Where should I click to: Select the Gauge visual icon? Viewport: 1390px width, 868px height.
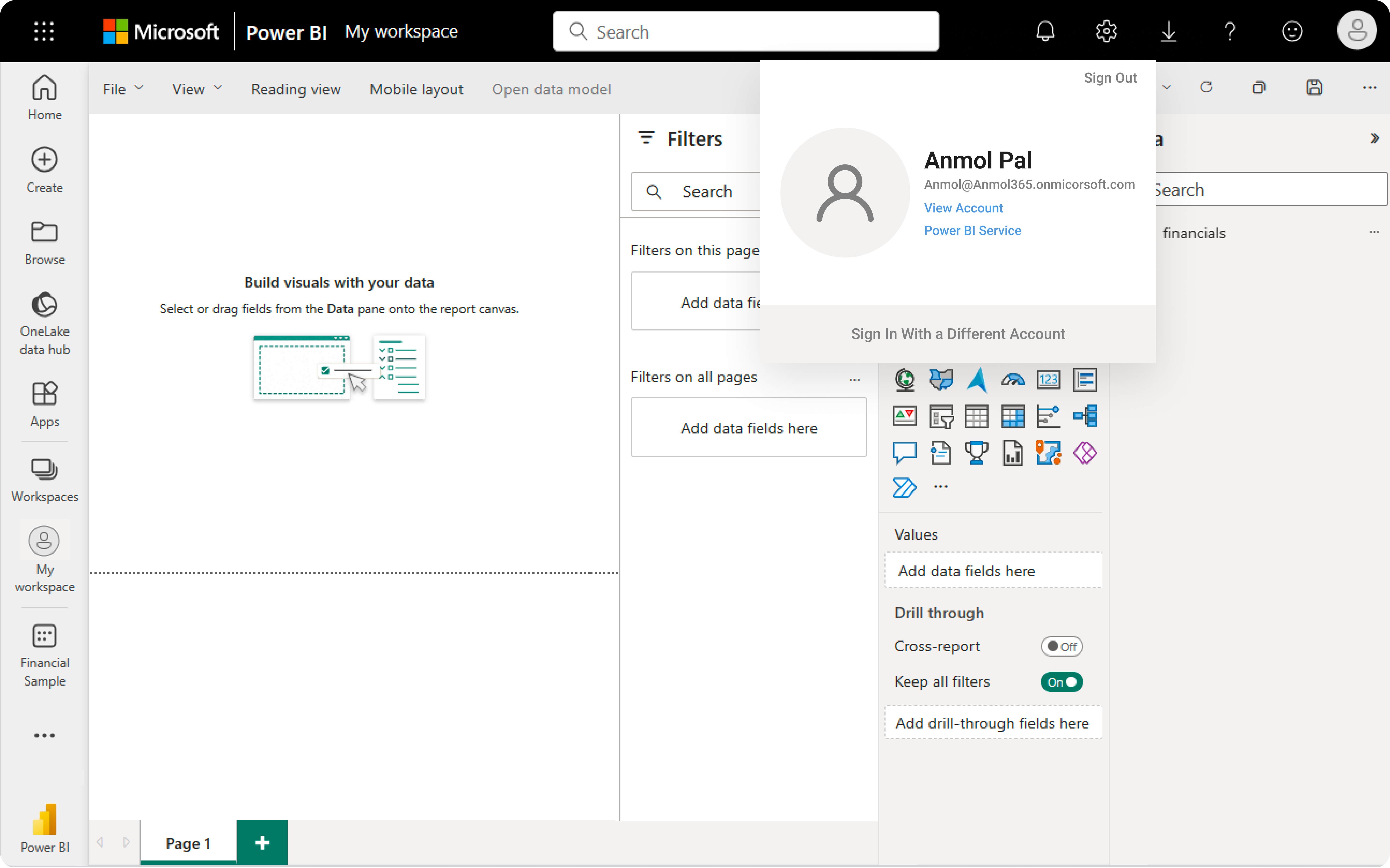point(1013,380)
